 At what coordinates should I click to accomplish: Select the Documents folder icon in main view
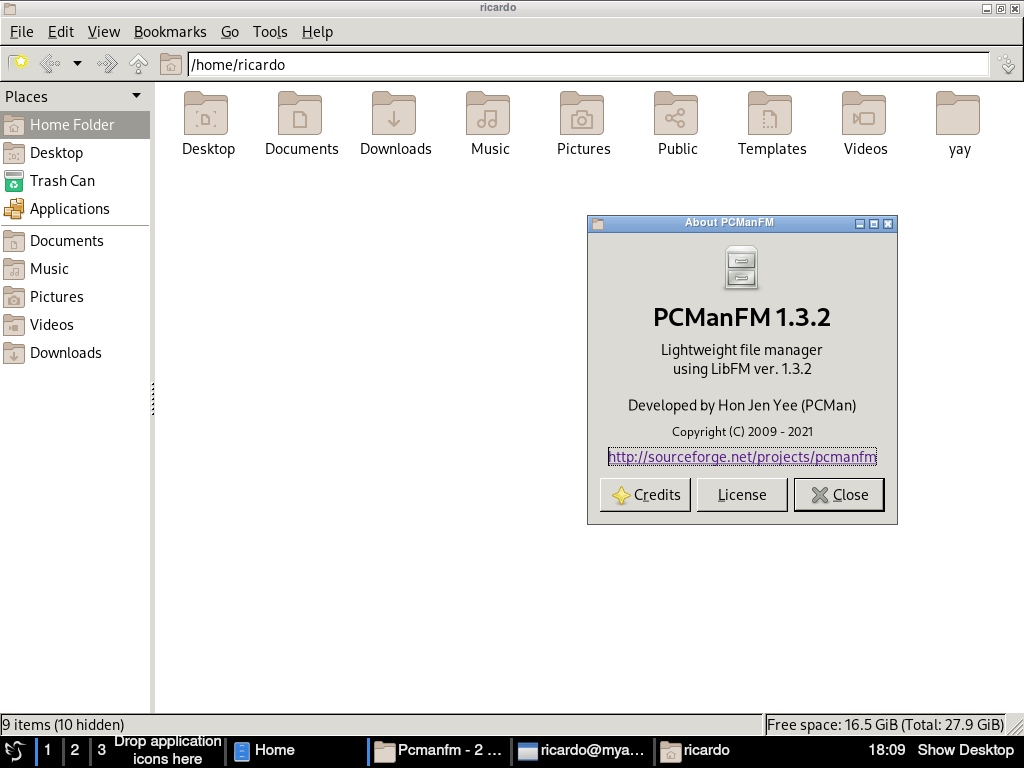(x=300, y=114)
